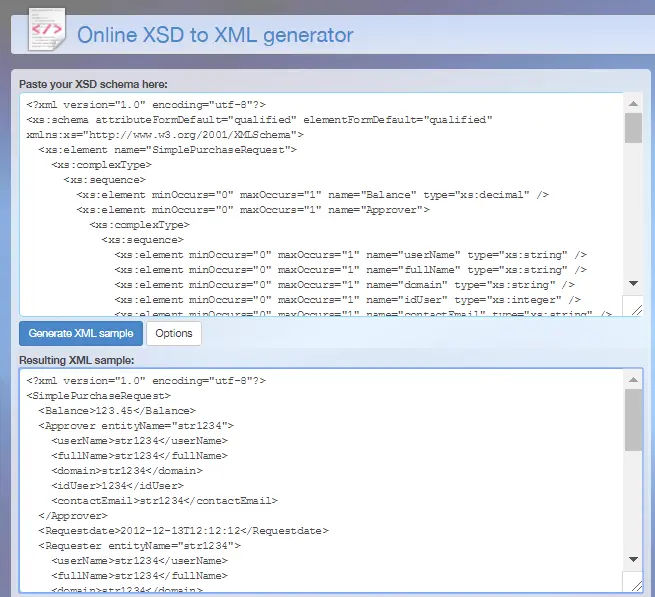Click the SimplePurchaseRequest element line in schema
The height and width of the screenshot is (597, 655).
coord(168,150)
